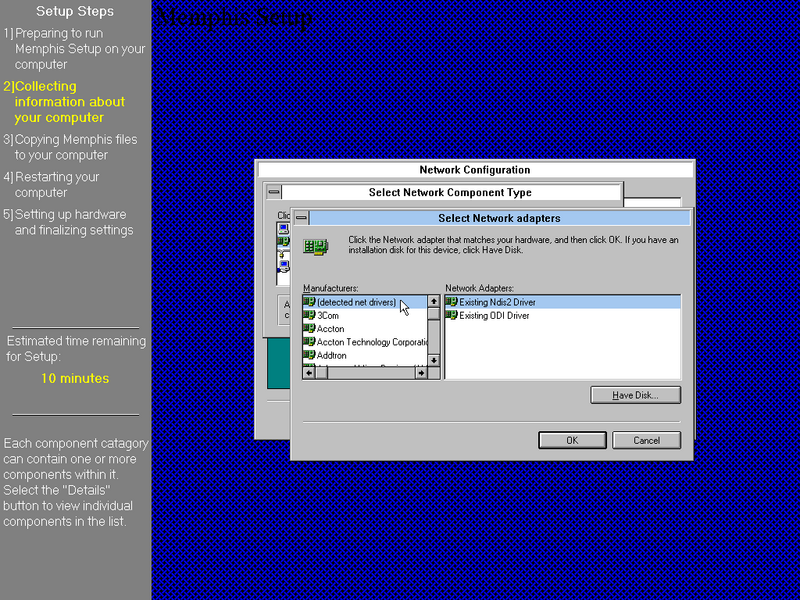Click 'Collecting information about your computer' step
The height and width of the screenshot is (600, 800).
click(64, 102)
